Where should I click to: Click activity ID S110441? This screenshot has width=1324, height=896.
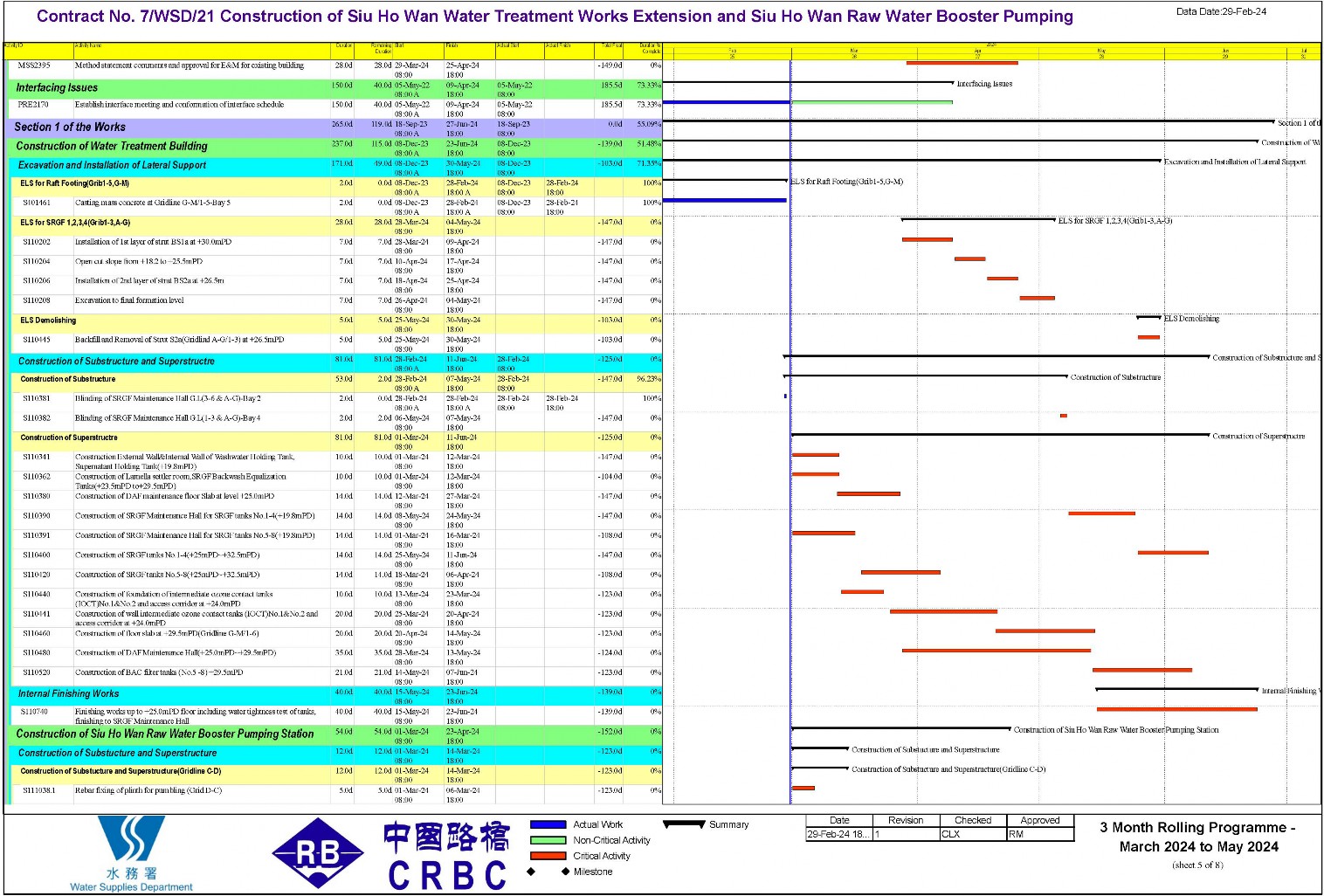coord(37,614)
